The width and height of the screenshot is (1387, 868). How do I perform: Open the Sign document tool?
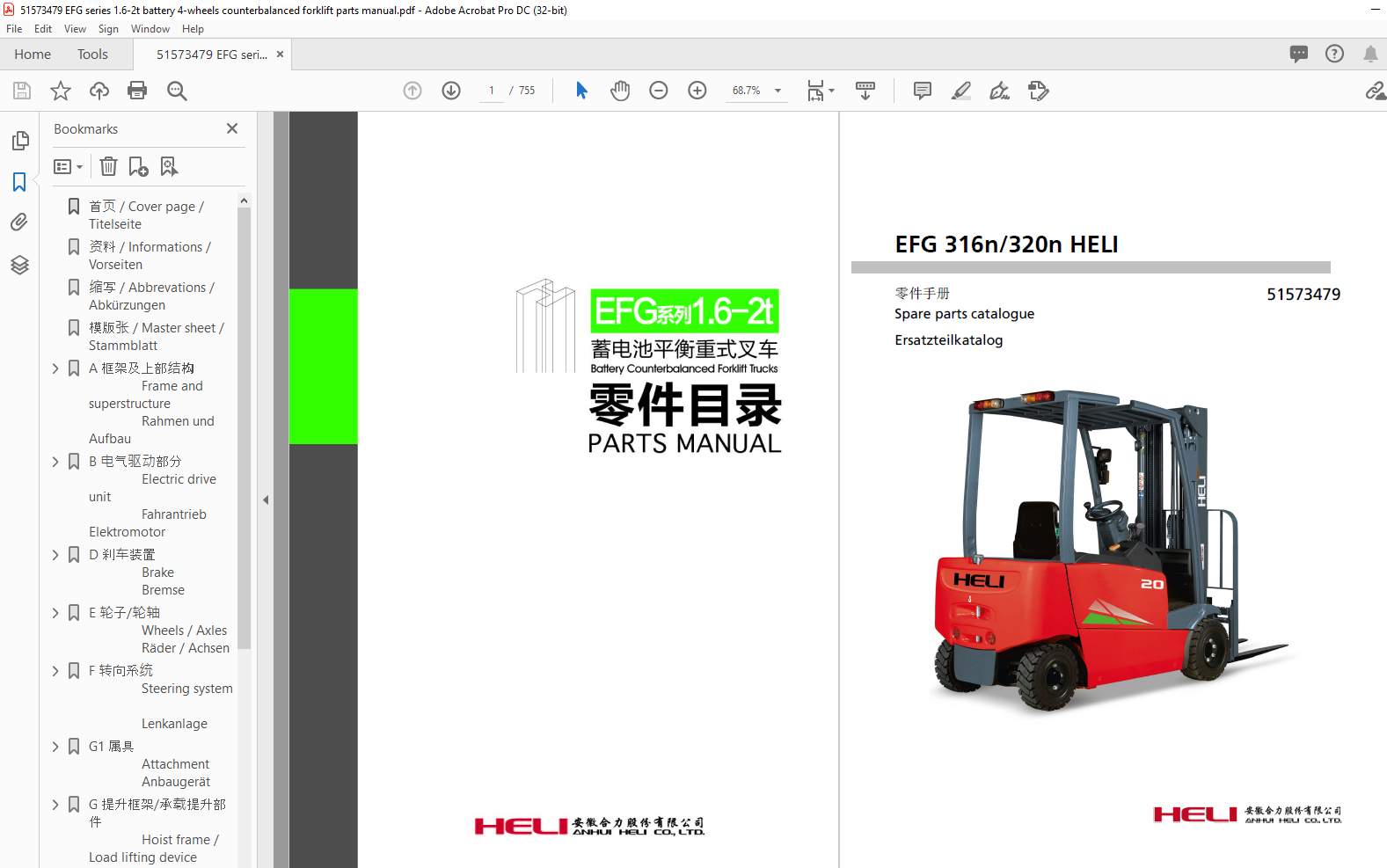pos(1000,91)
